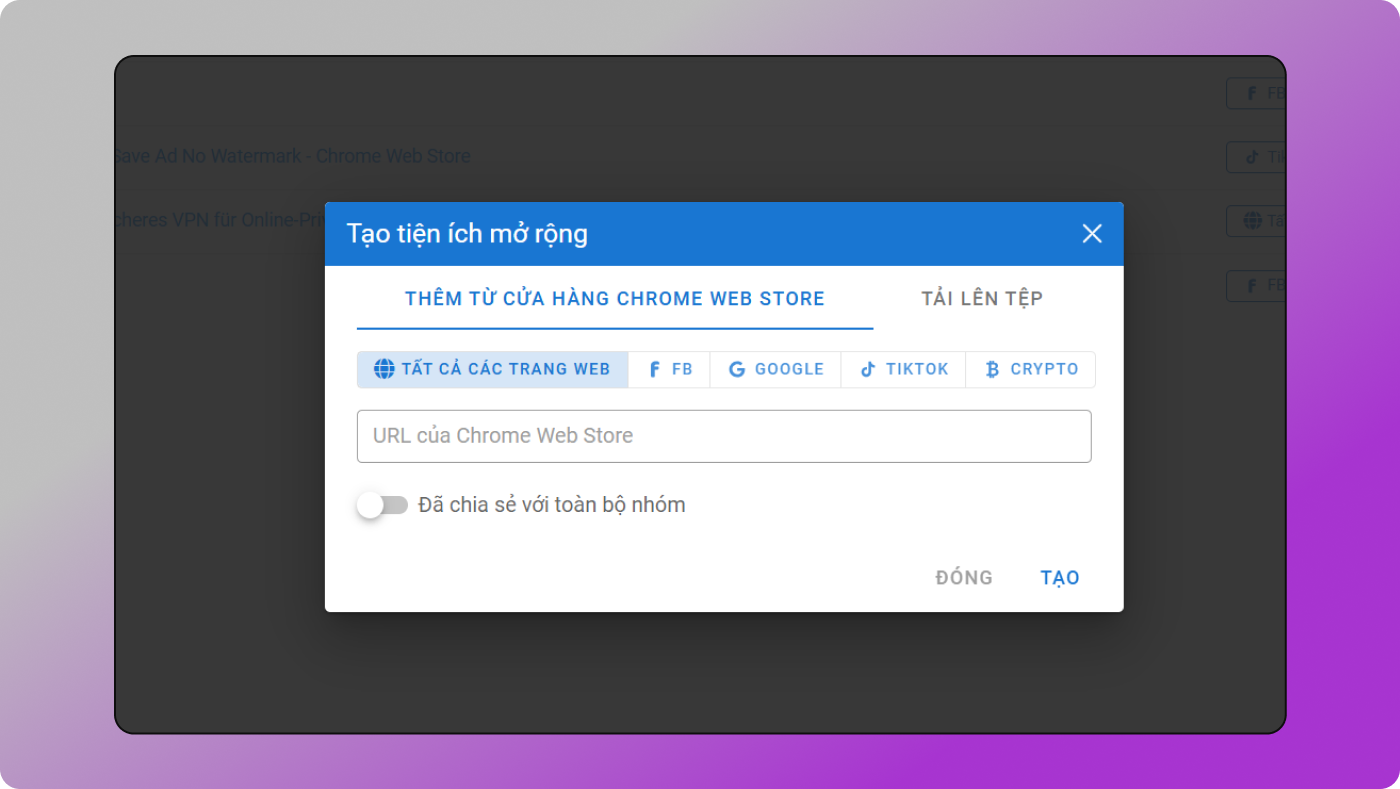1400x789 pixels.
Task: Click the "Tạo tiện ích mở rộng" dialog title
Action: coord(467,234)
